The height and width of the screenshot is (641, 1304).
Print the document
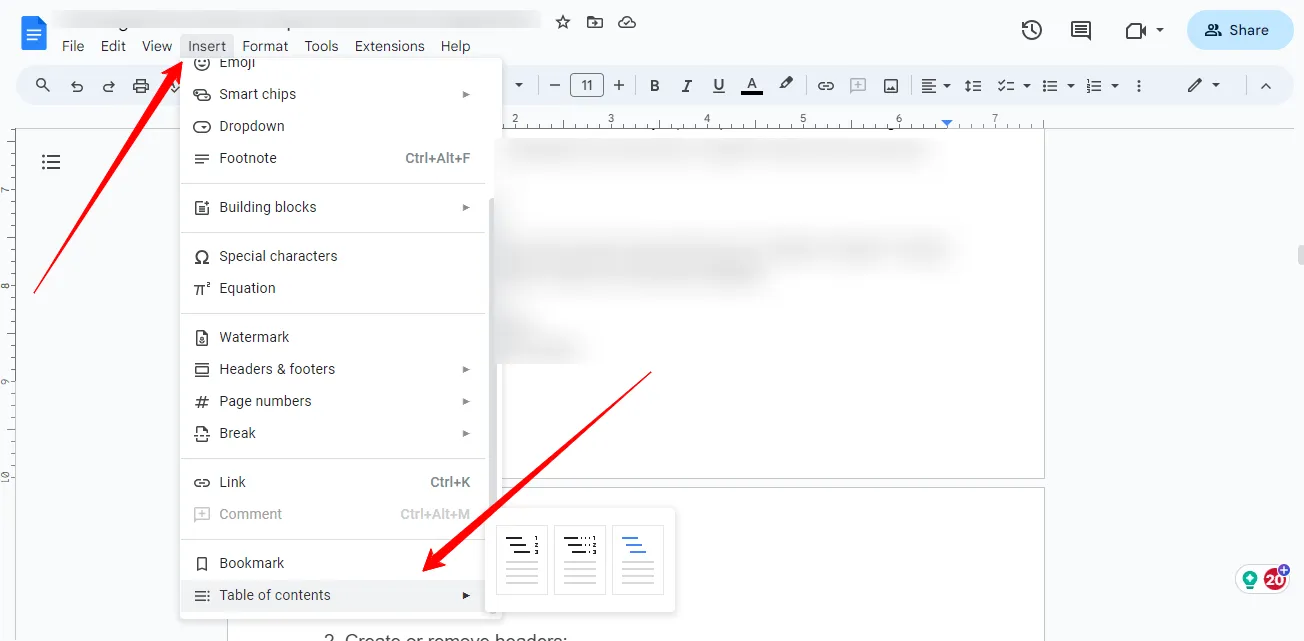coord(140,85)
